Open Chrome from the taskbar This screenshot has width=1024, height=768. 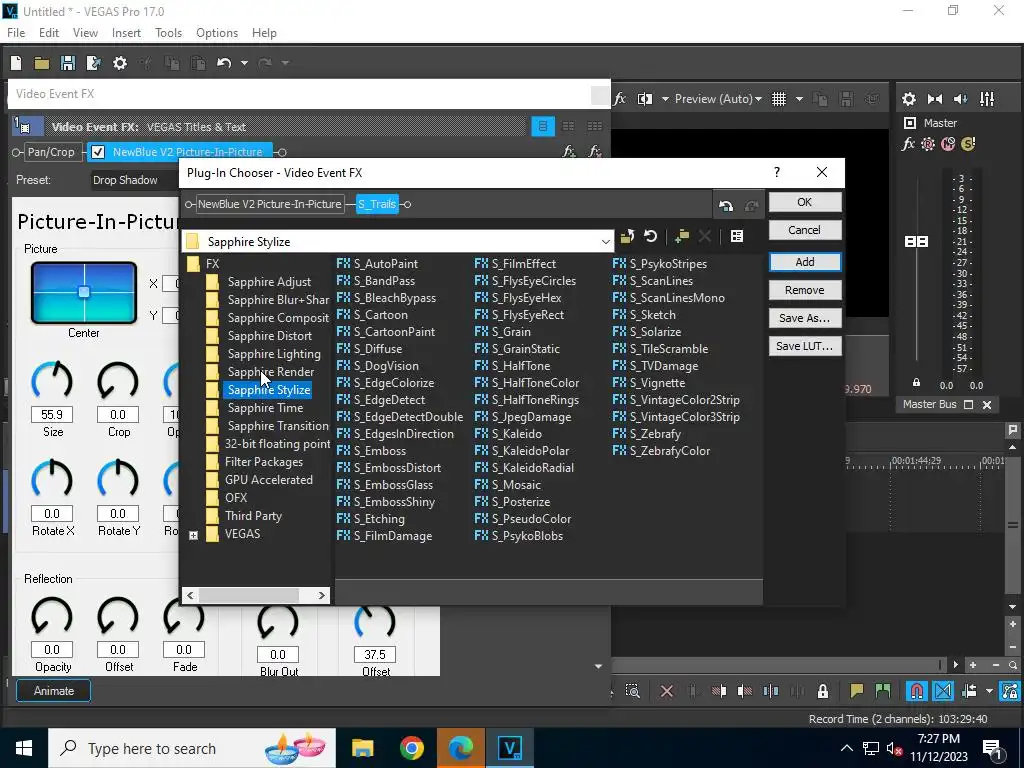pos(411,748)
